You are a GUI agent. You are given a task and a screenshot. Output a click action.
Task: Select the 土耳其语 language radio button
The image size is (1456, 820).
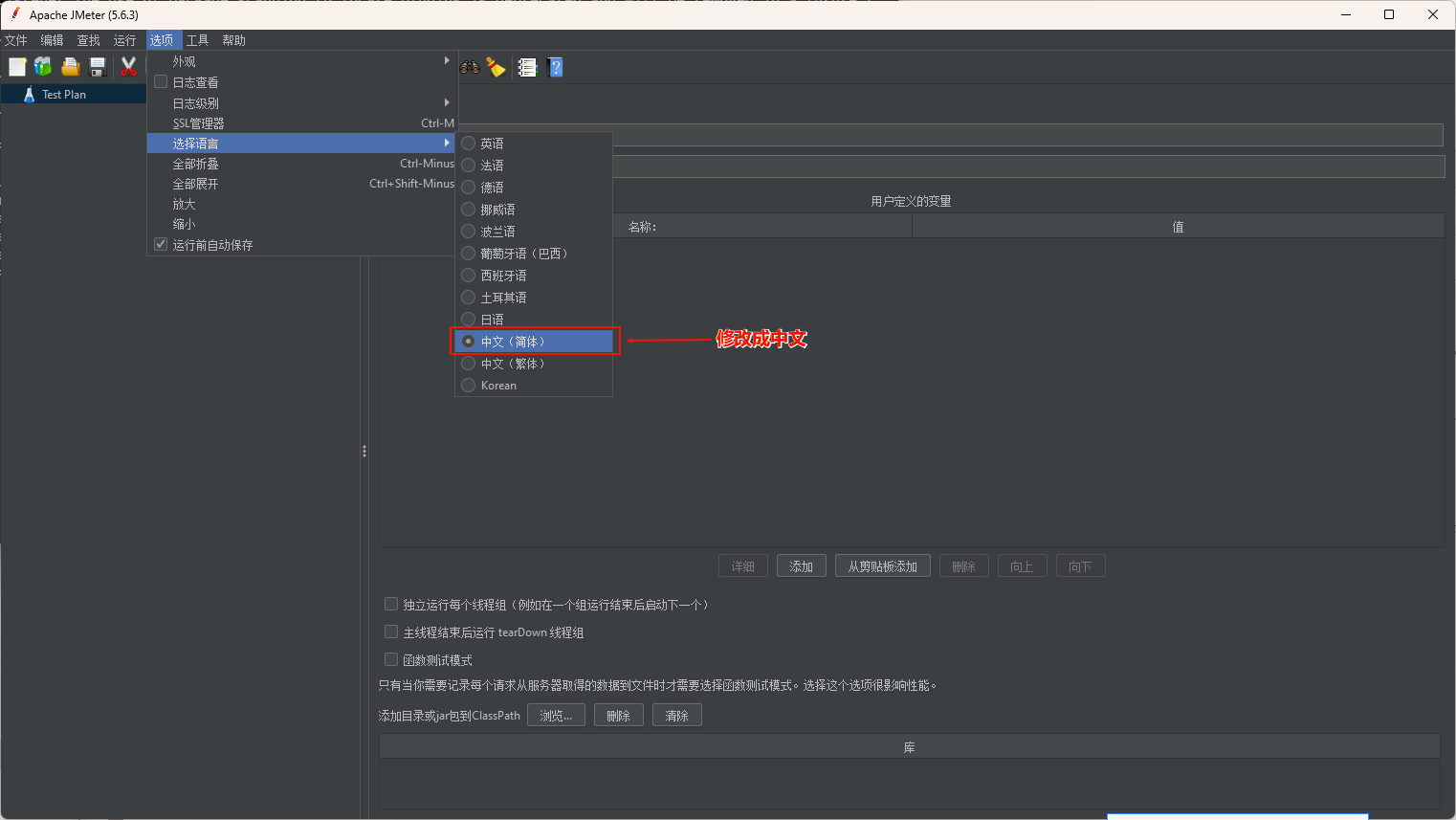(469, 298)
